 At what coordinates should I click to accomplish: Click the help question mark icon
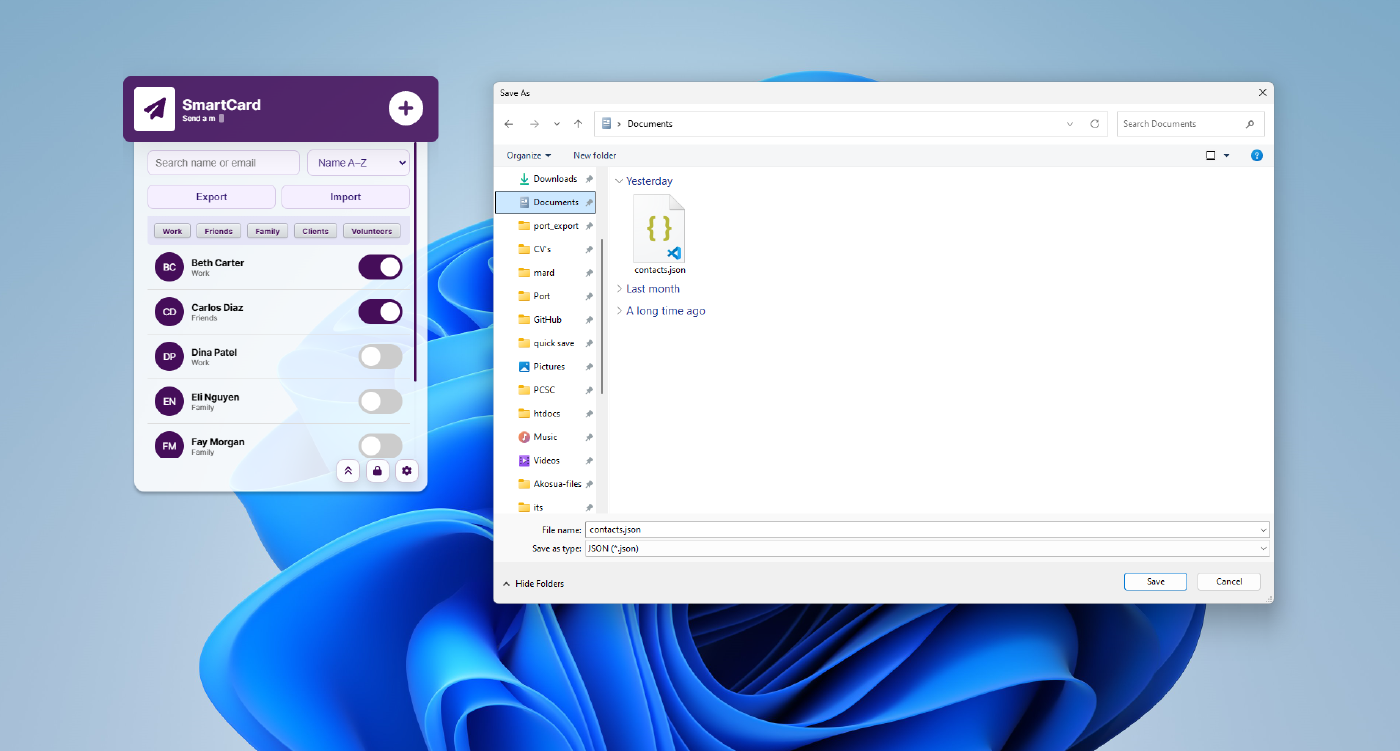[1257, 156]
